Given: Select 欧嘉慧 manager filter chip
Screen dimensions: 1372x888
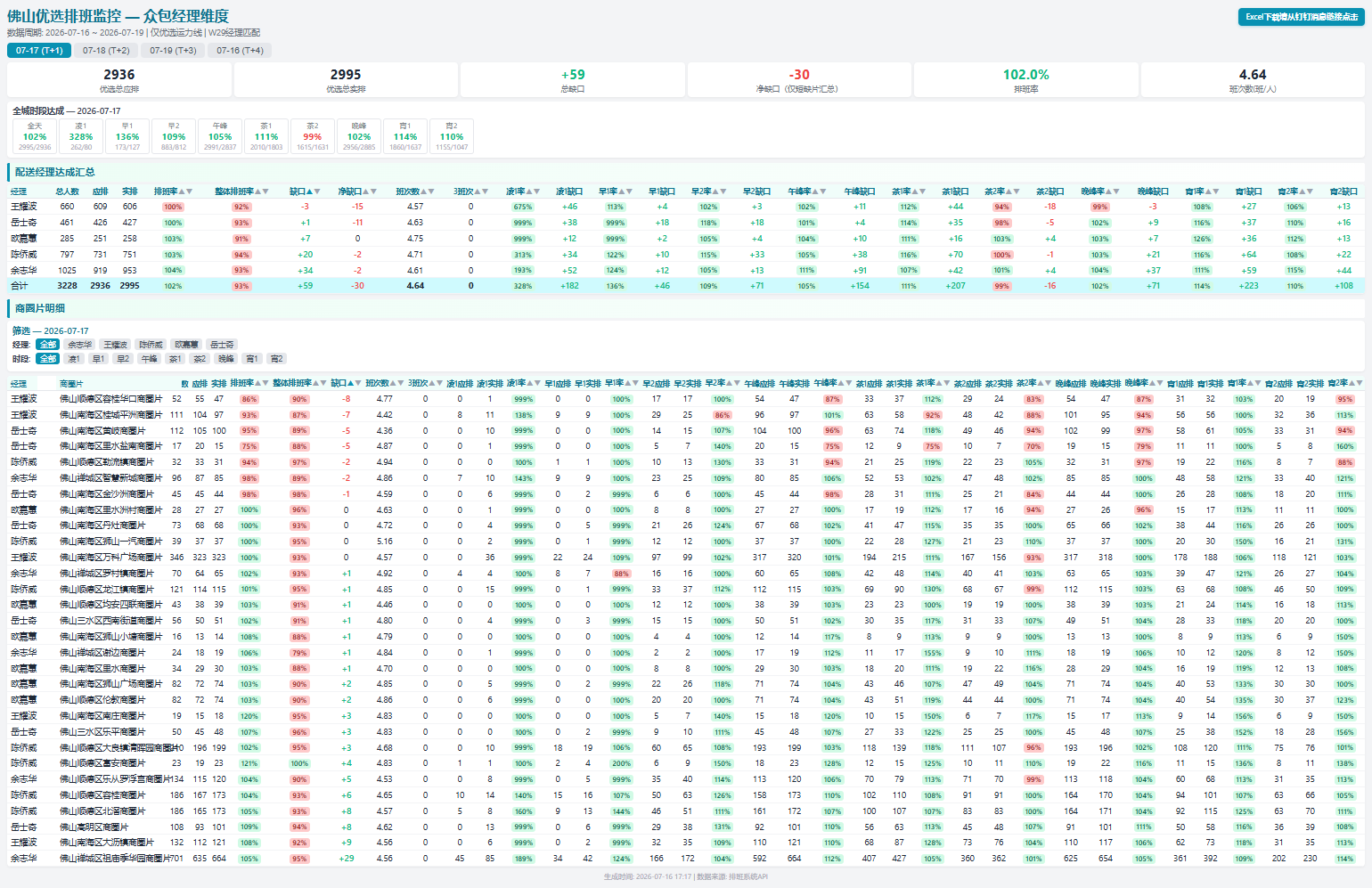Looking at the screenshot, I should [x=186, y=345].
